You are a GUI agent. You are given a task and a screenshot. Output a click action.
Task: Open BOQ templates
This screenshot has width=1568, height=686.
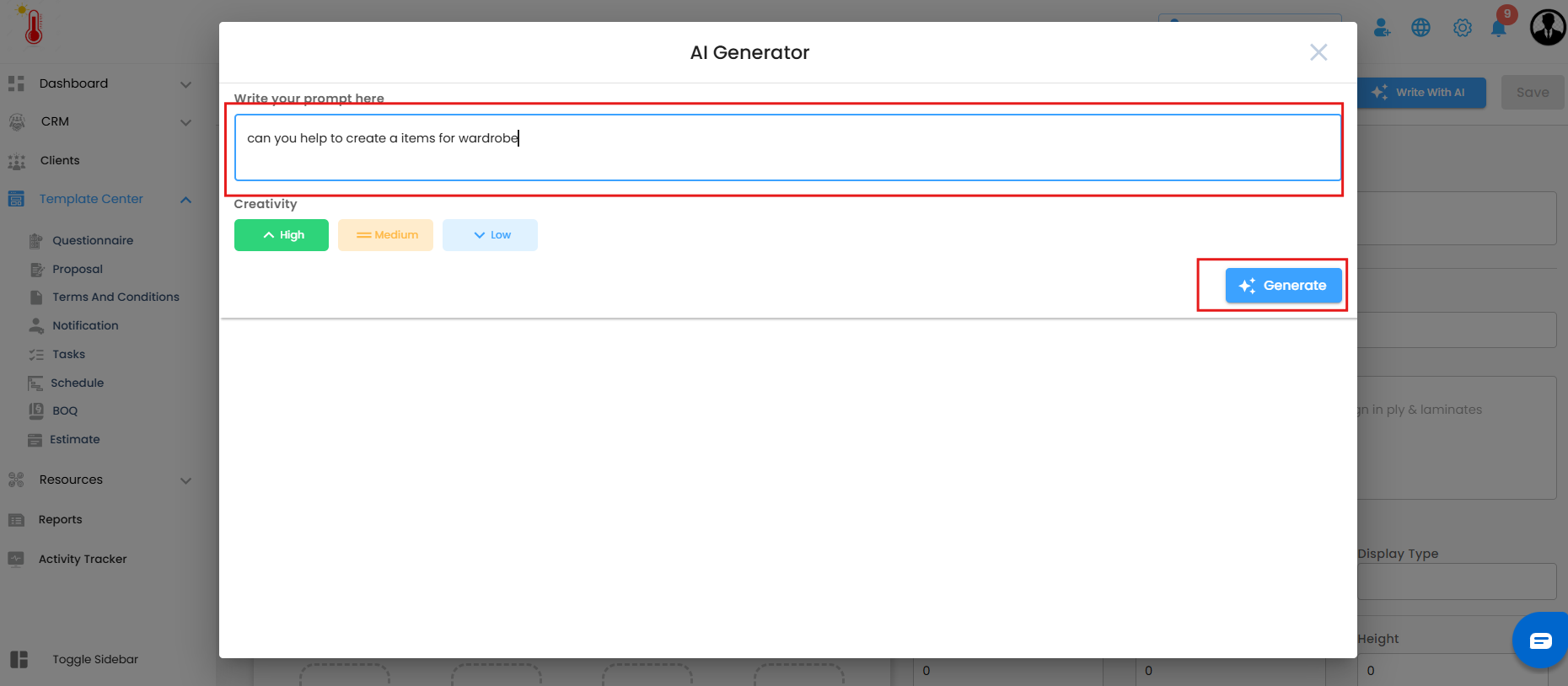click(65, 411)
